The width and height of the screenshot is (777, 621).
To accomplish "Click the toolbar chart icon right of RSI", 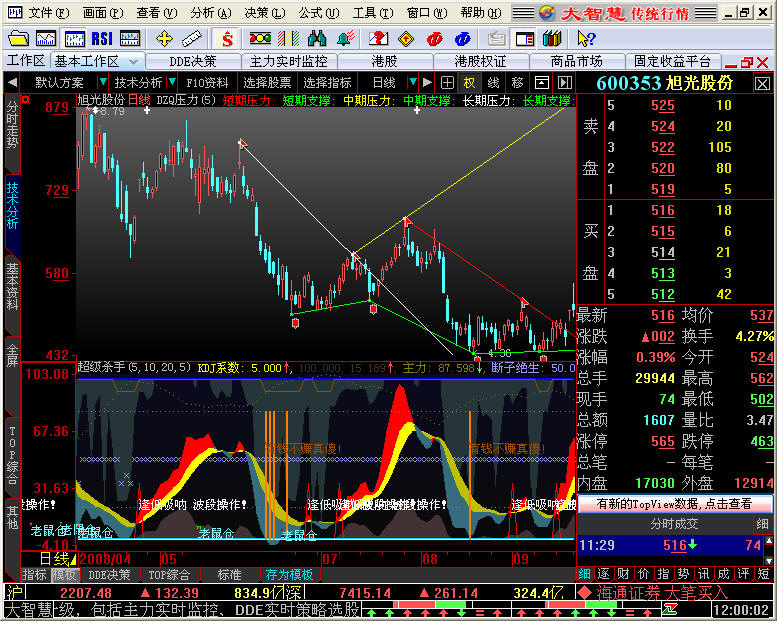I will point(130,38).
